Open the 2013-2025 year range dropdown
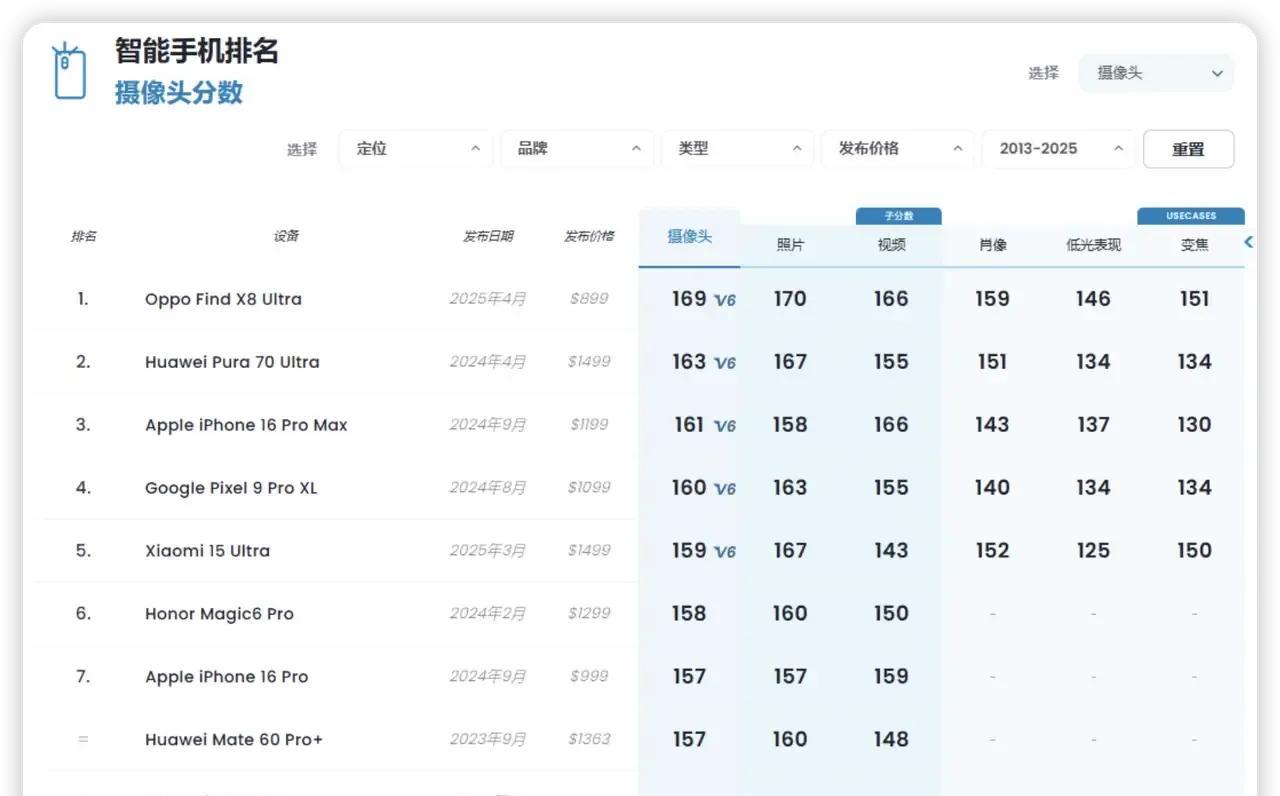This screenshot has width=1280, height=796. tap(1059, 149)
